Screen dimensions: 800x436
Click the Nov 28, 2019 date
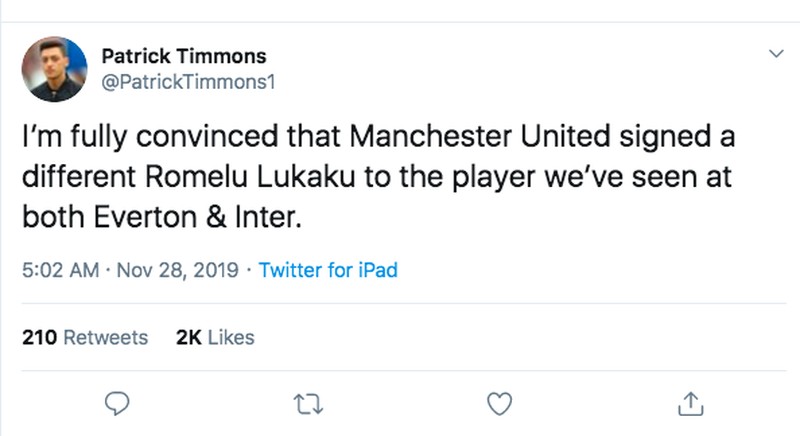click(177, 270)
